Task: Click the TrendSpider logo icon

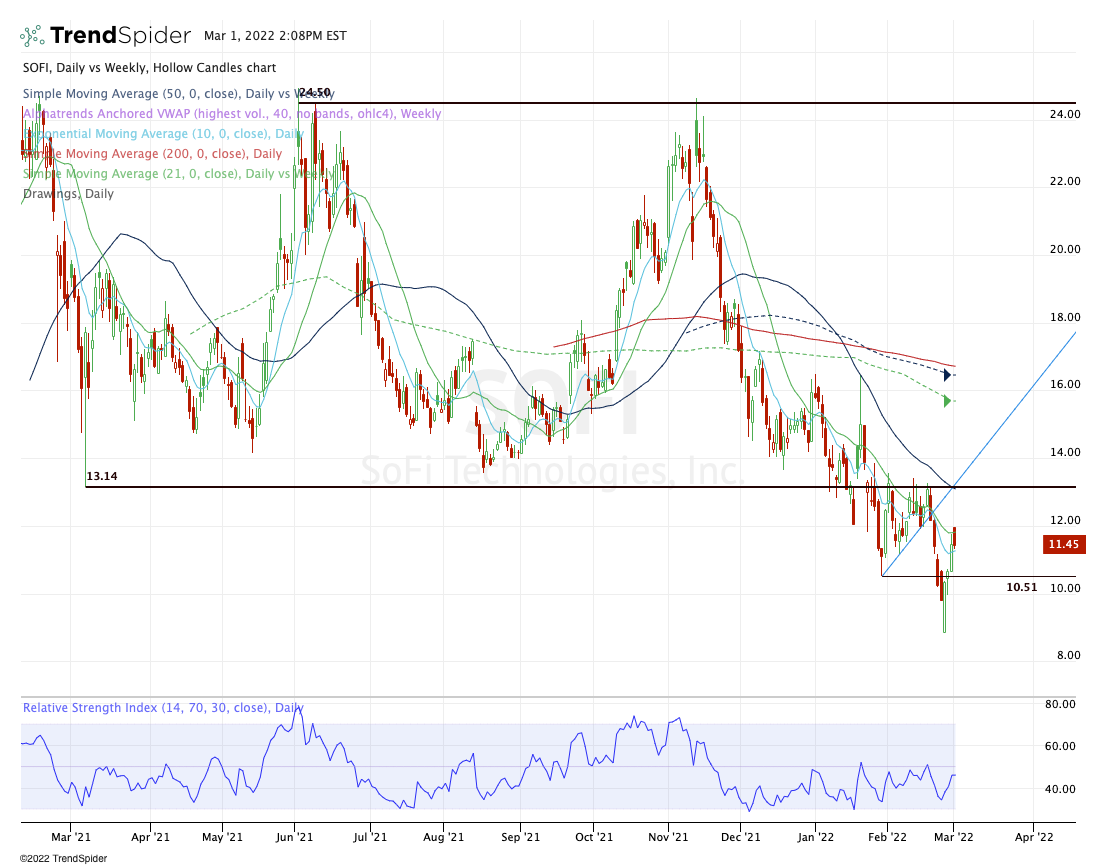Action: coord(32,36)
